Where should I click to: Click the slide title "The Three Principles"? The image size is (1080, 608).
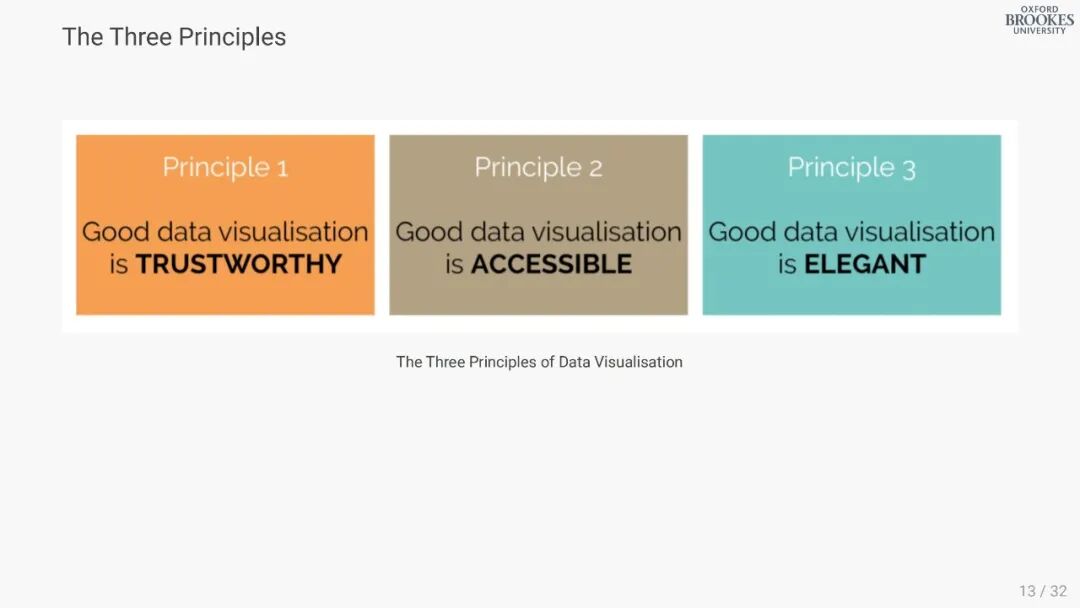(174, 37)
